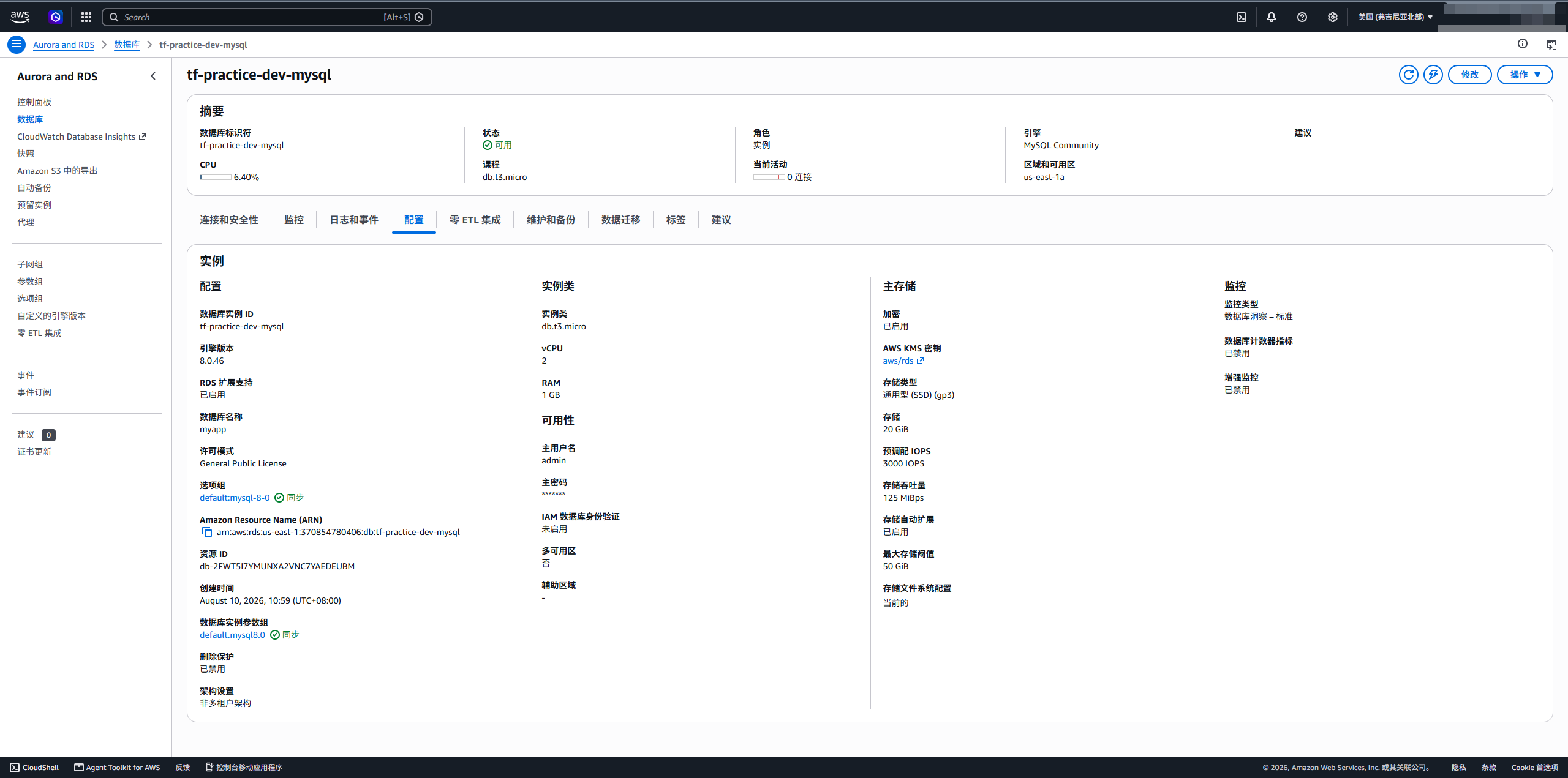1568x778 pixels.
Task: Refresh the database details
Action: [1409, 75]
